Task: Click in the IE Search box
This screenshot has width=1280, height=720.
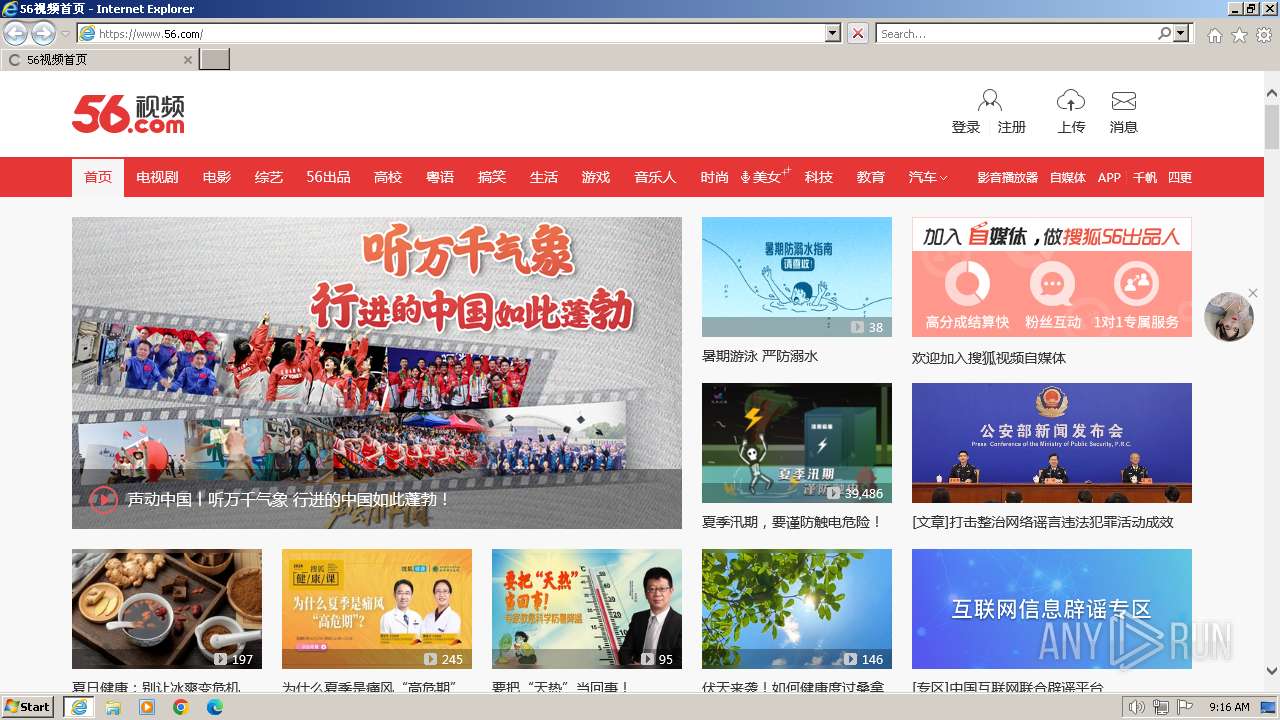Action: [x=1017, y=33]
